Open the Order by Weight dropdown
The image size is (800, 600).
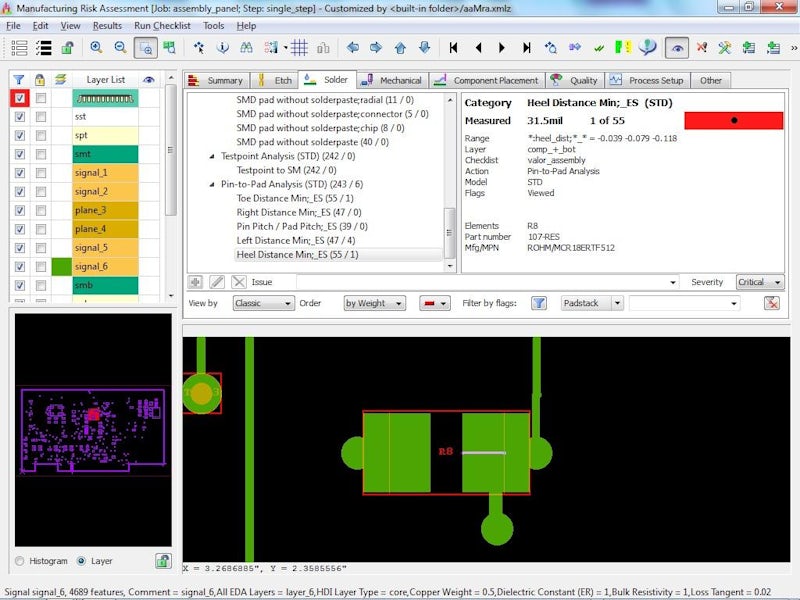pos(373,303)
